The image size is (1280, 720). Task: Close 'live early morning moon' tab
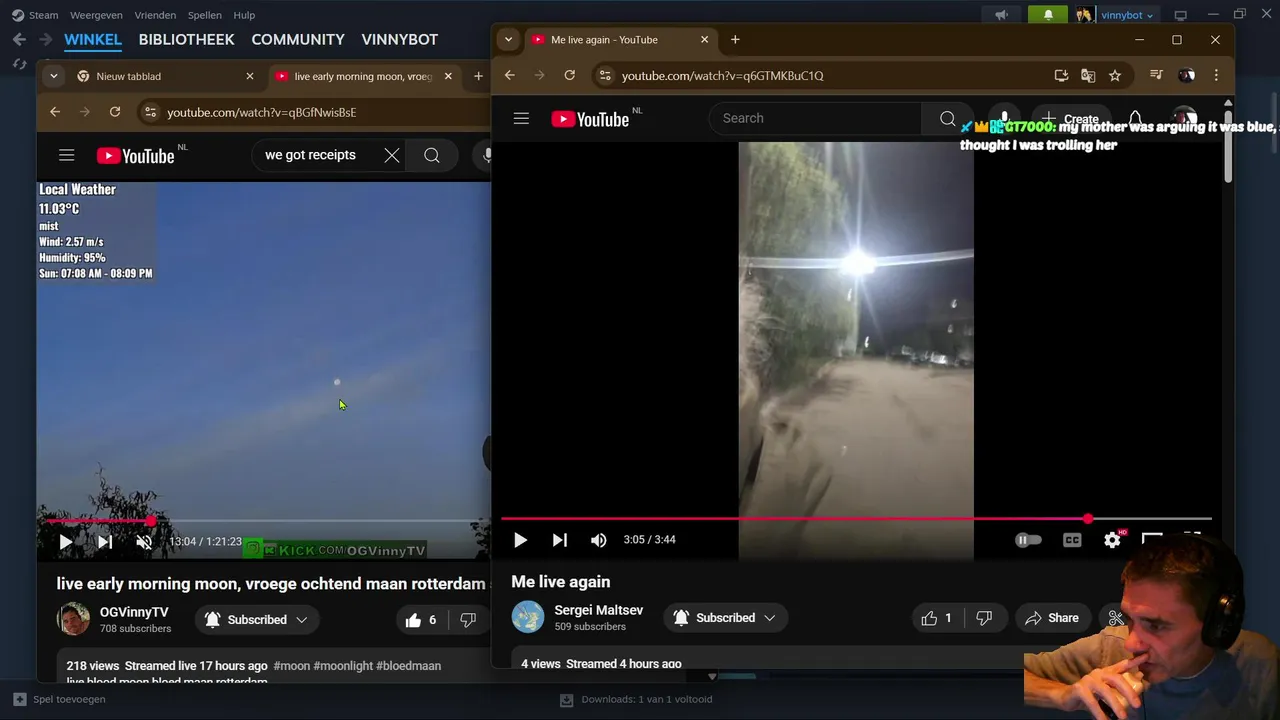click(448, 76)
